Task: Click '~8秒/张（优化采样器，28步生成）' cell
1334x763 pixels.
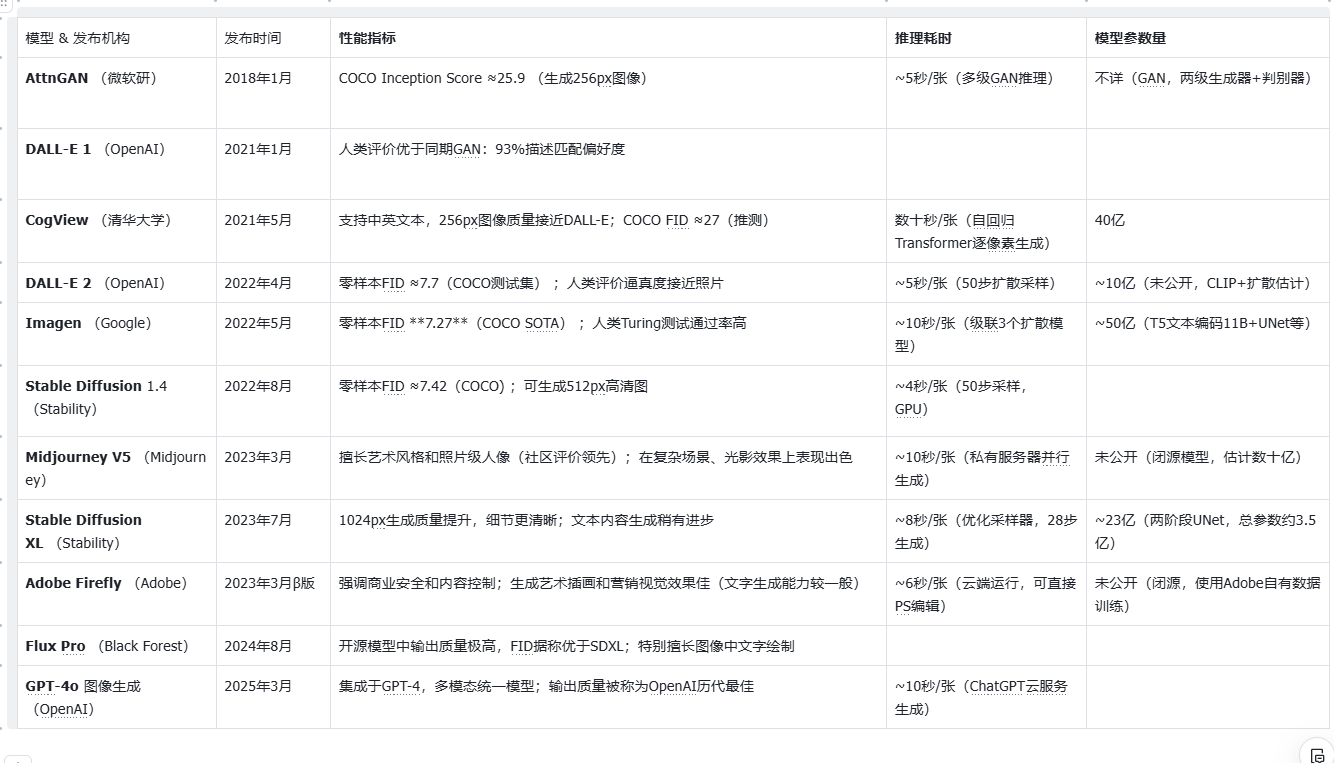Action: 986,531
